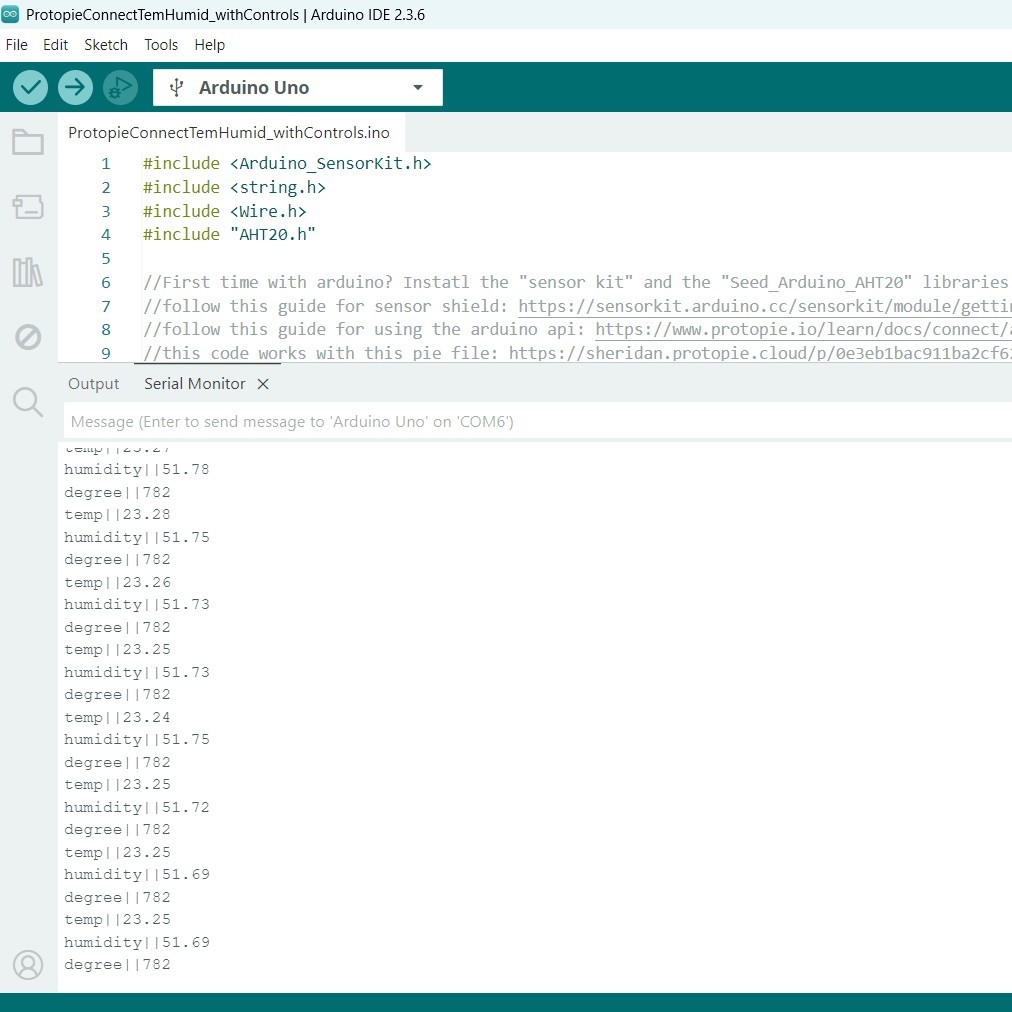
Task: Open the Library Manager sidebar icon
Action: (x=28, y=272)
